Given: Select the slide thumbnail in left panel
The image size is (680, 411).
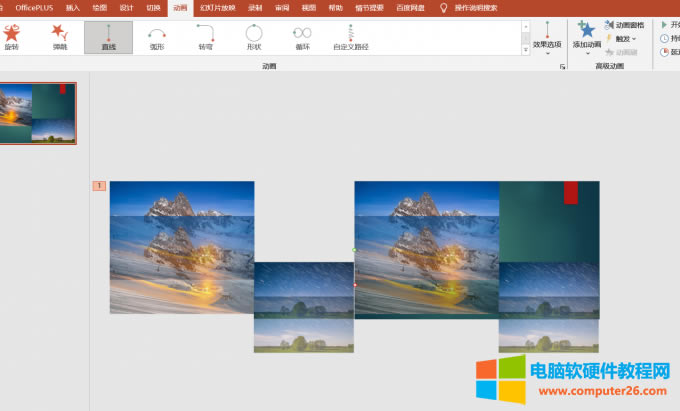Looking at the screenshot, I should pos(37,113).
